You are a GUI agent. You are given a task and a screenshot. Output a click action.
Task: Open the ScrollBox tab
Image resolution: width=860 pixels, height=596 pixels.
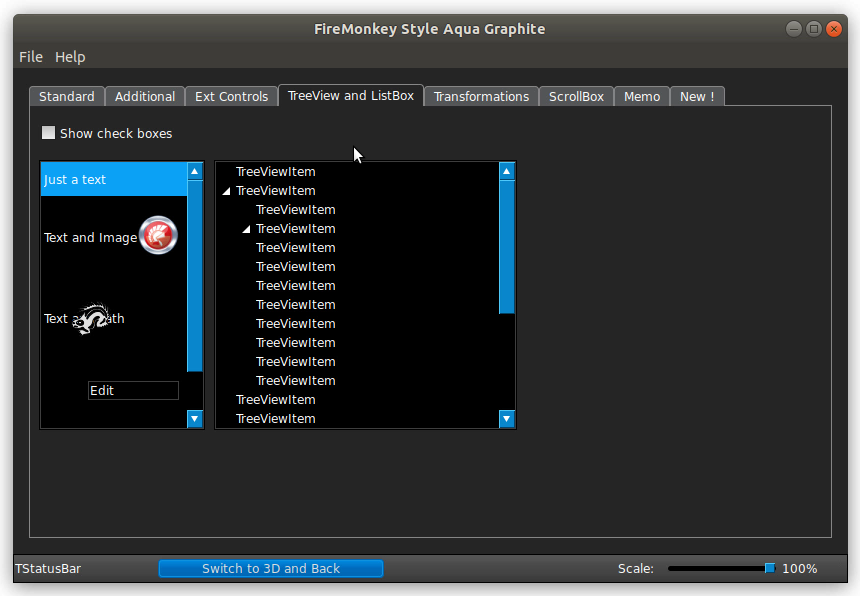click(576, 97)
